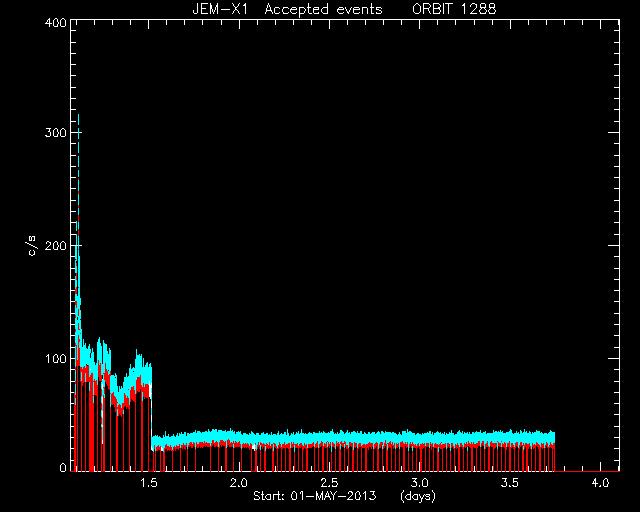640x512 pixels.
Task: Click the 300 label on the y-axis
Action: (56, 133)
